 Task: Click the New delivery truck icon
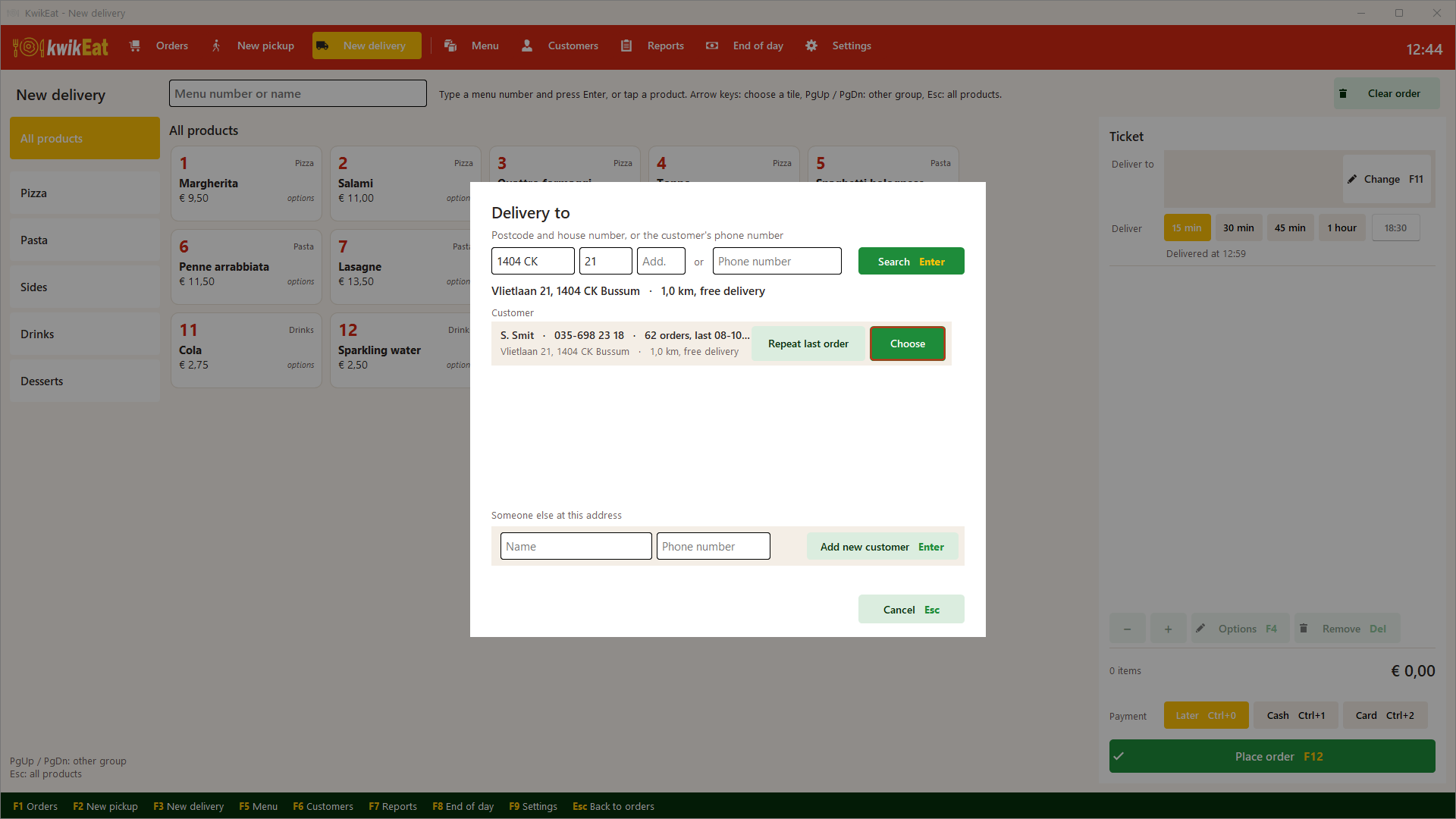(322, 45)
